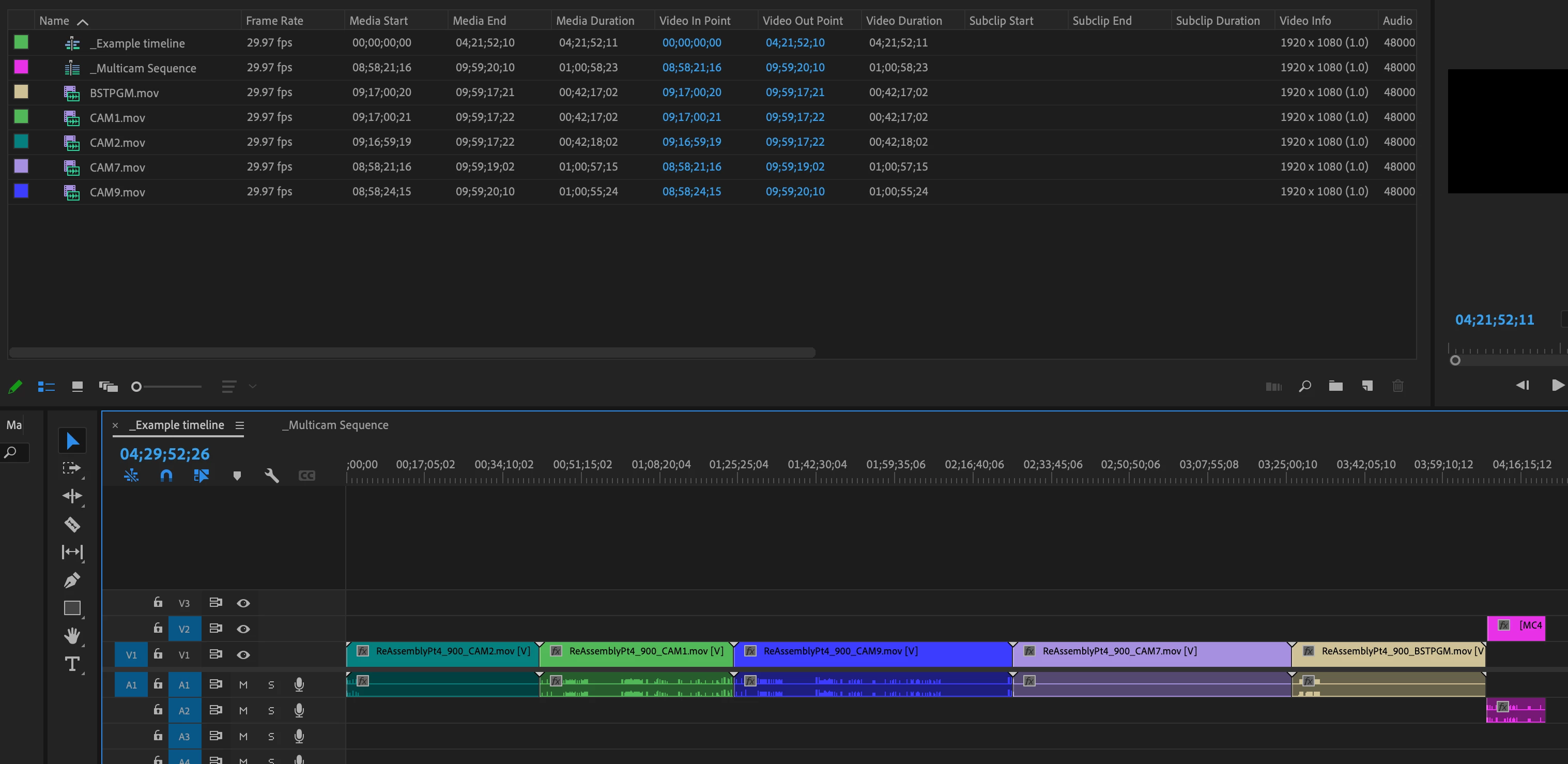Click the Slip tool icon
1568x764 pixels.
tap(72, 552)
